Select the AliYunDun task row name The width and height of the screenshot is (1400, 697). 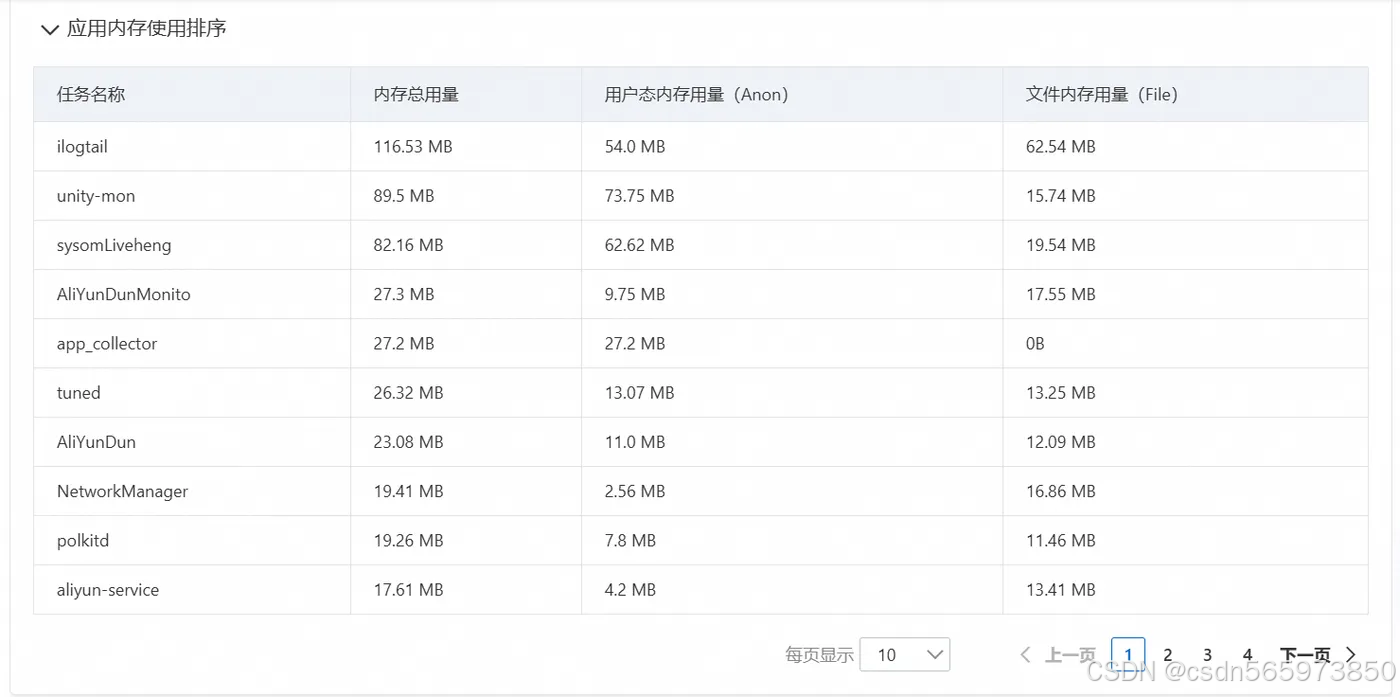pyautogui.click(x=96, y=442)
